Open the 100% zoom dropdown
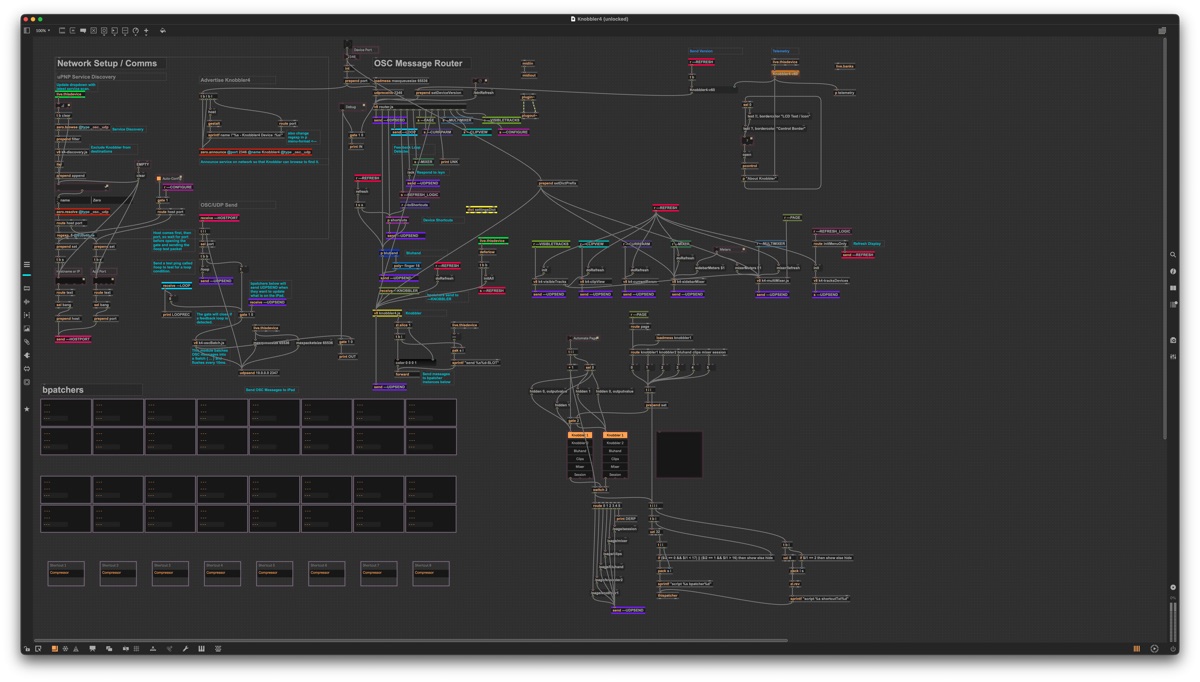Screen dimensions: 1200x682 coord(42,31)
